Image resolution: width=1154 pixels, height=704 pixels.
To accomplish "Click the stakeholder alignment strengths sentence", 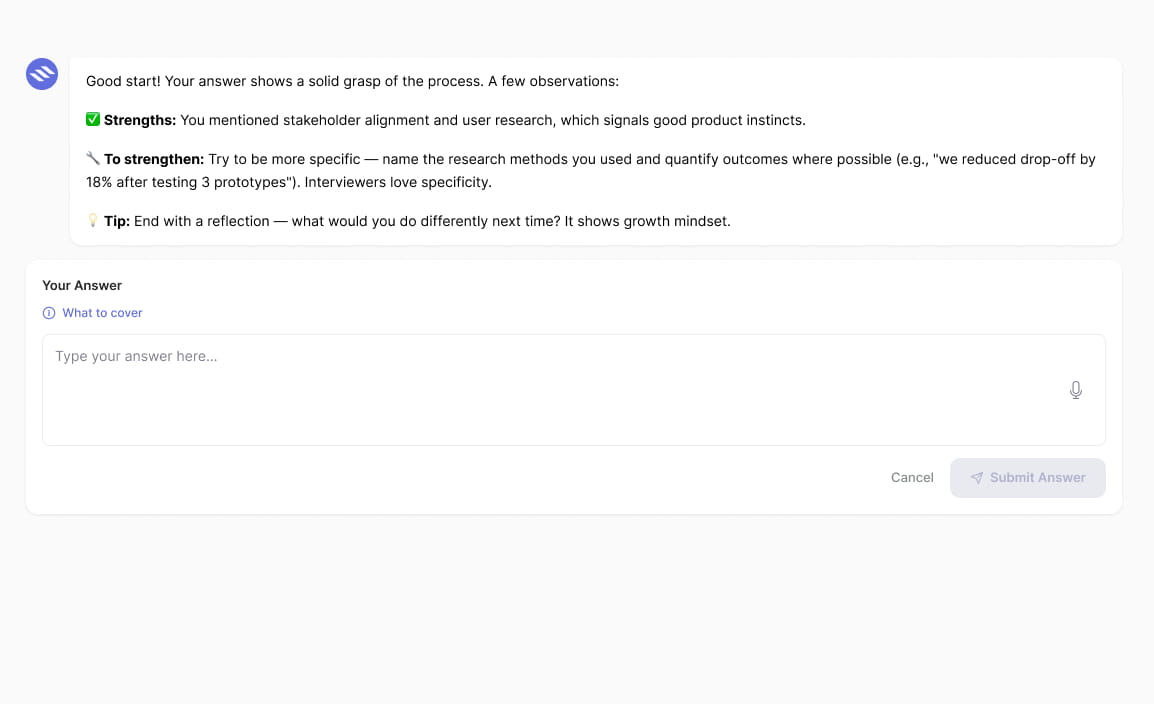I will pos(493,120).
